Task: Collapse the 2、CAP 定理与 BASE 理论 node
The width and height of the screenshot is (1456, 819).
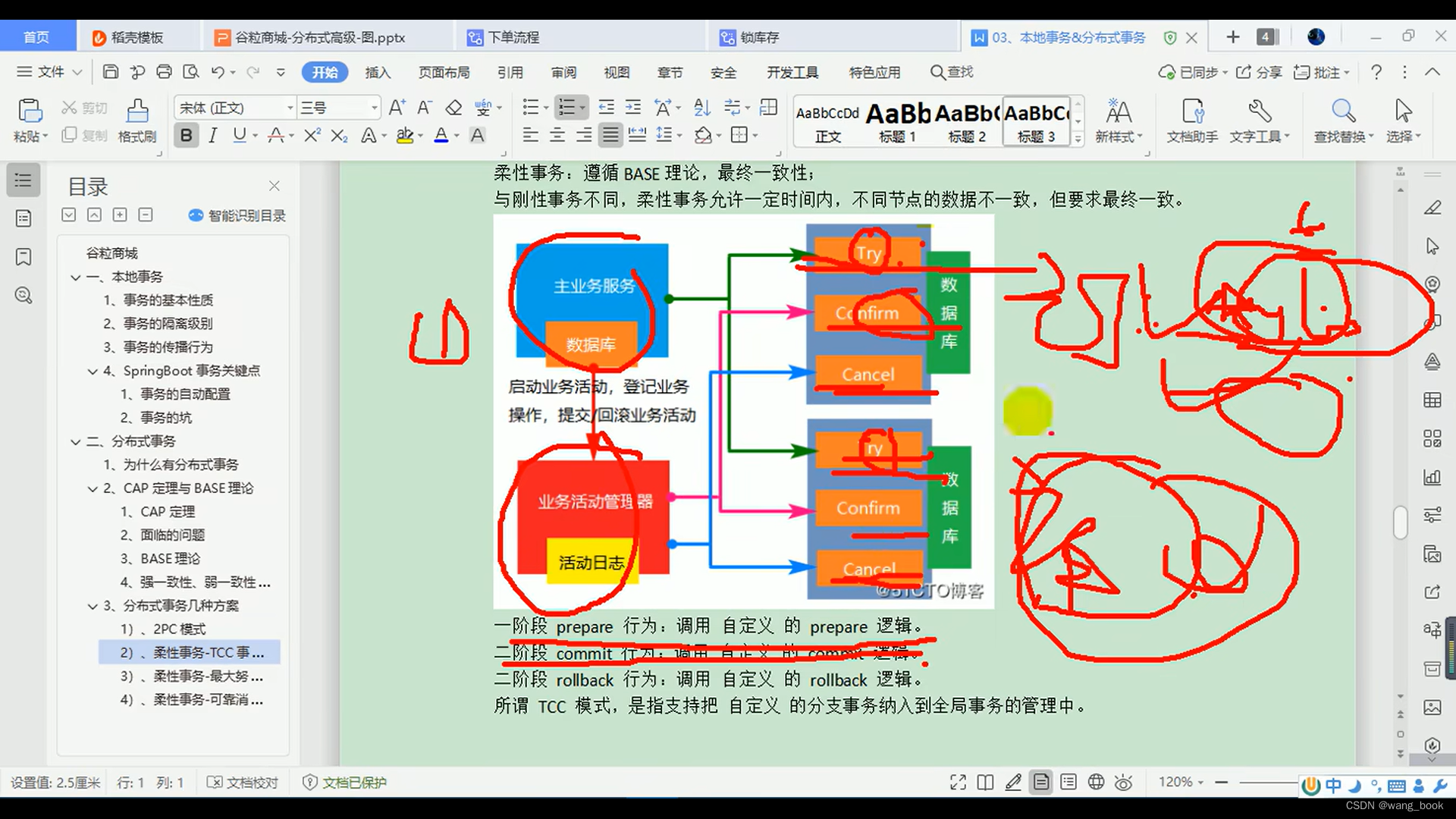Action: point(93,489)
